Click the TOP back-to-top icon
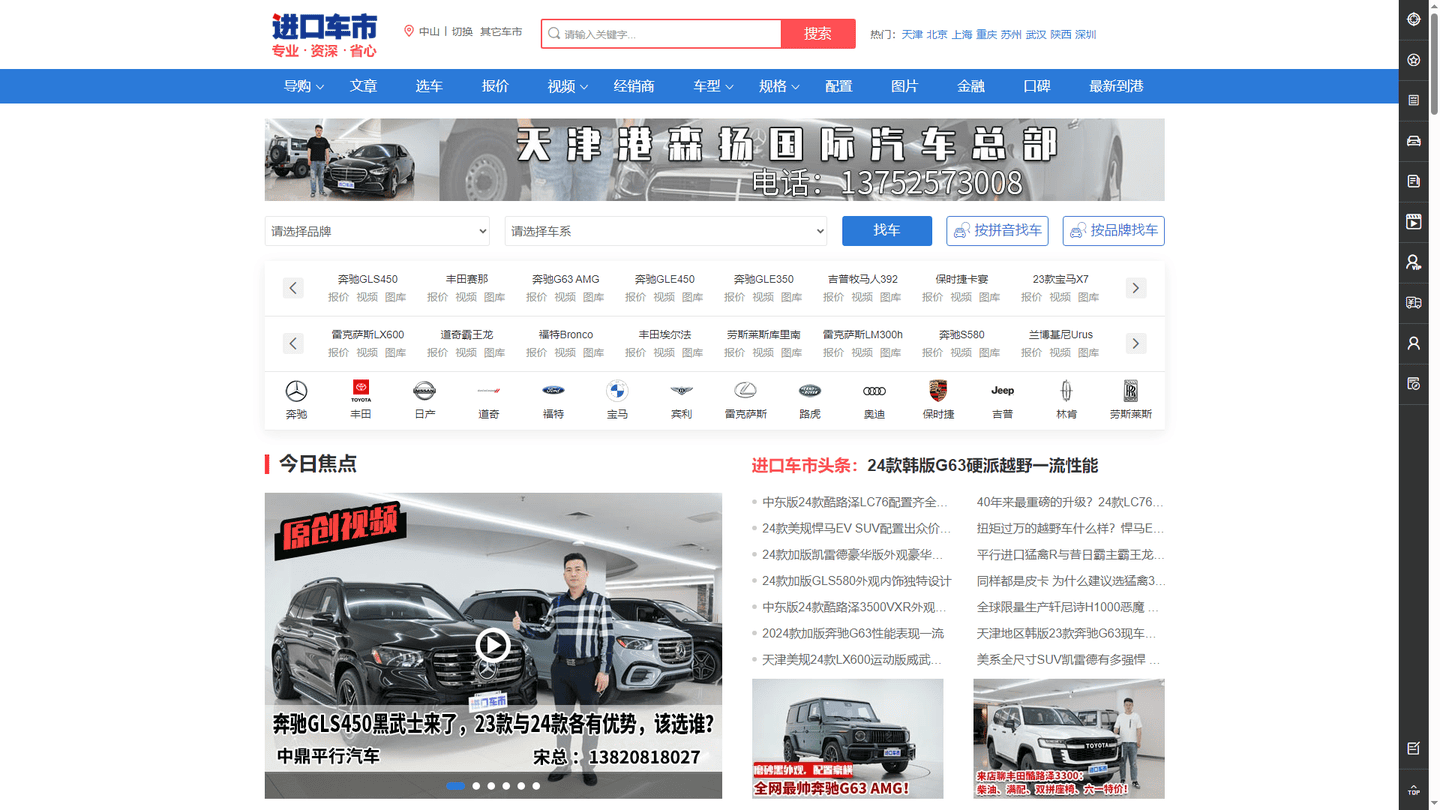1440x810 pixels. [1413, 790]
